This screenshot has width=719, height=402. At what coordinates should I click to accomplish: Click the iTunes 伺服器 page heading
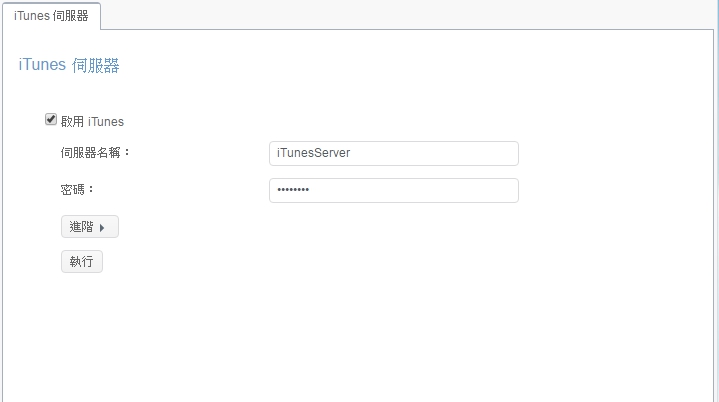pos(69,65)
